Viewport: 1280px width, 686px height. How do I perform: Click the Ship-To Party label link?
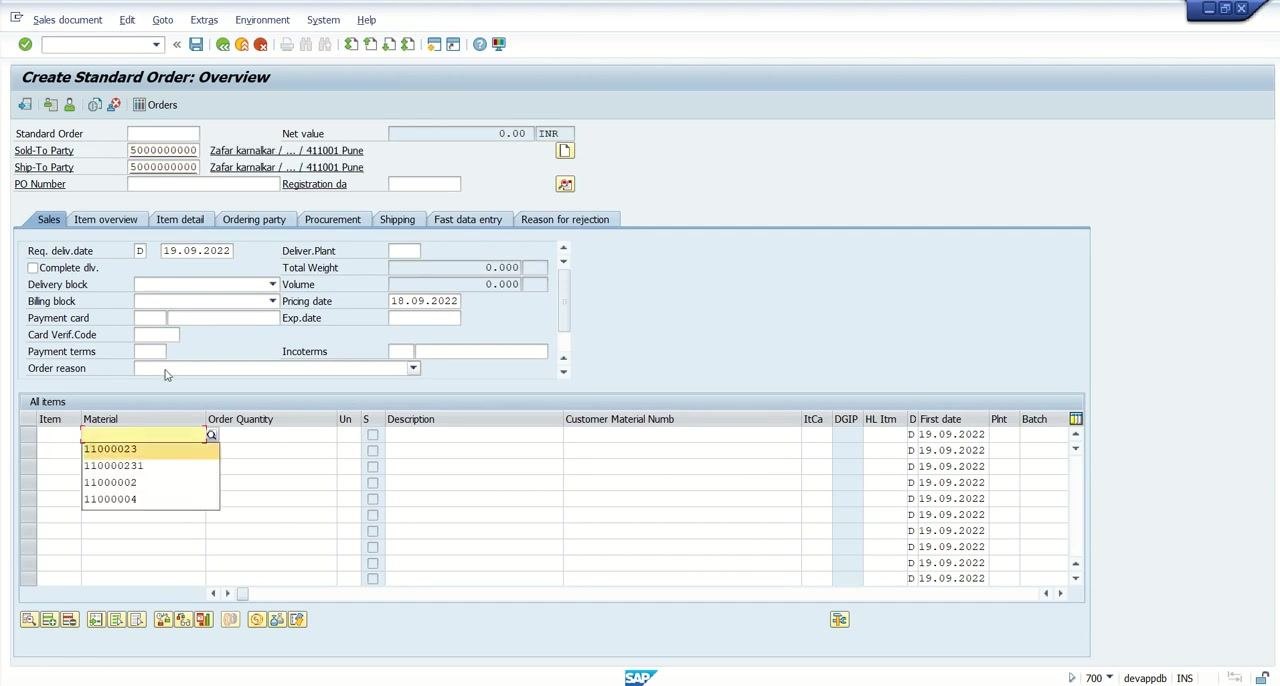(x=44, y=167)
